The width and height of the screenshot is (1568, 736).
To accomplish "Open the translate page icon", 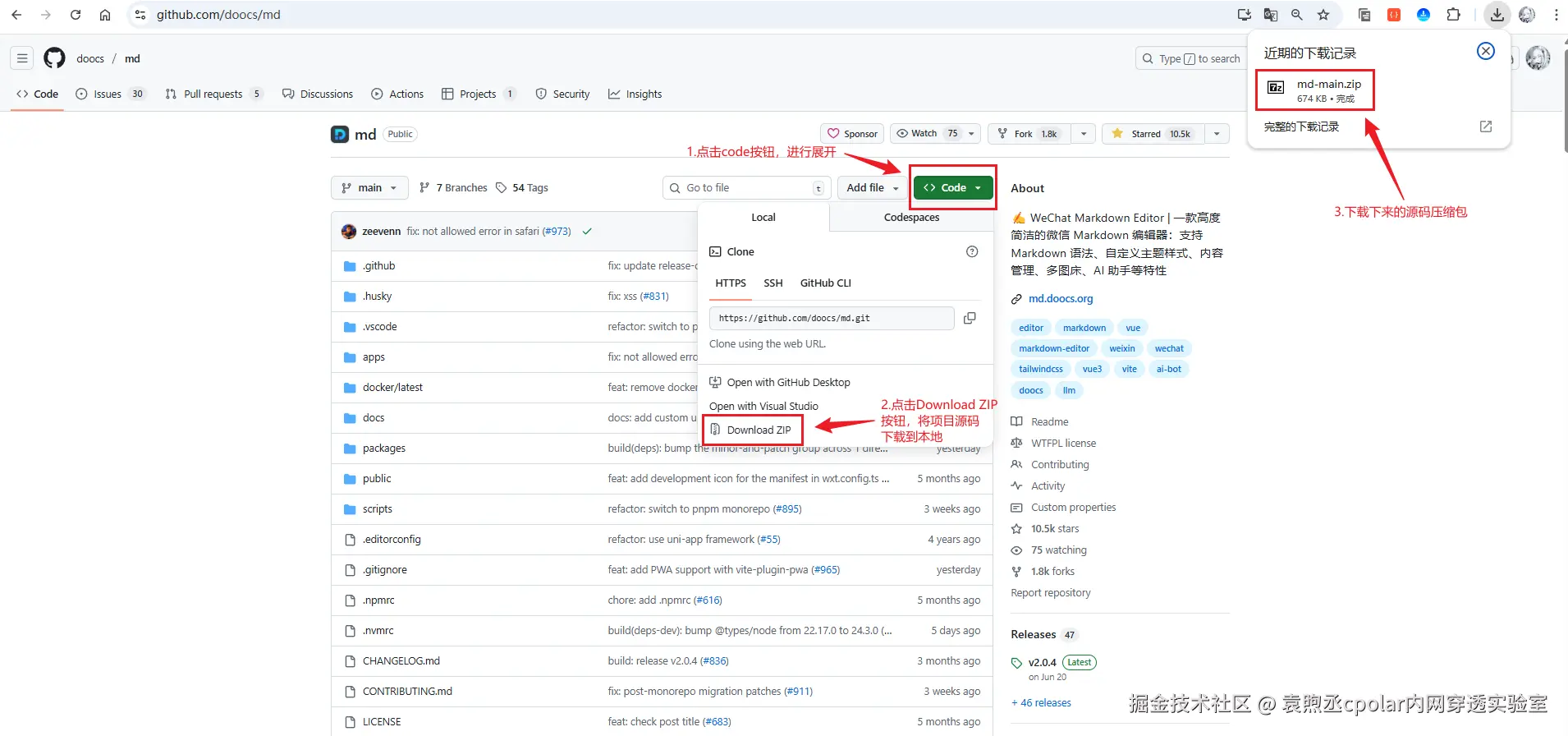I will pyautogui.click(x=1271, y=15).
